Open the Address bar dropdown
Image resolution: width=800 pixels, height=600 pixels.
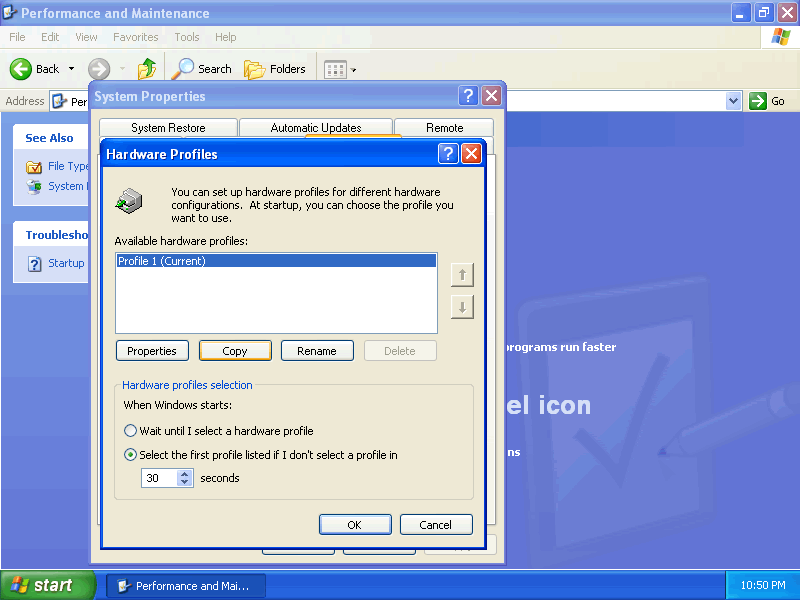pyautogui.click(x=733, y=101)
